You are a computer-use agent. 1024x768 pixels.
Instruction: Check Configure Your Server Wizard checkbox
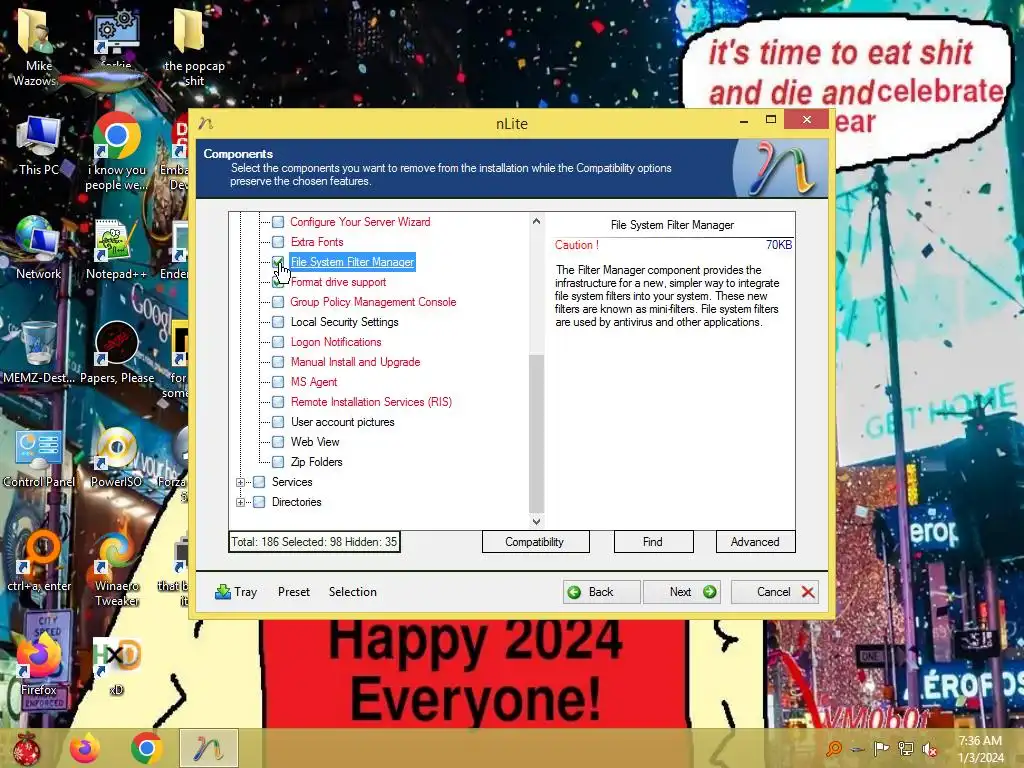[278, 222]
